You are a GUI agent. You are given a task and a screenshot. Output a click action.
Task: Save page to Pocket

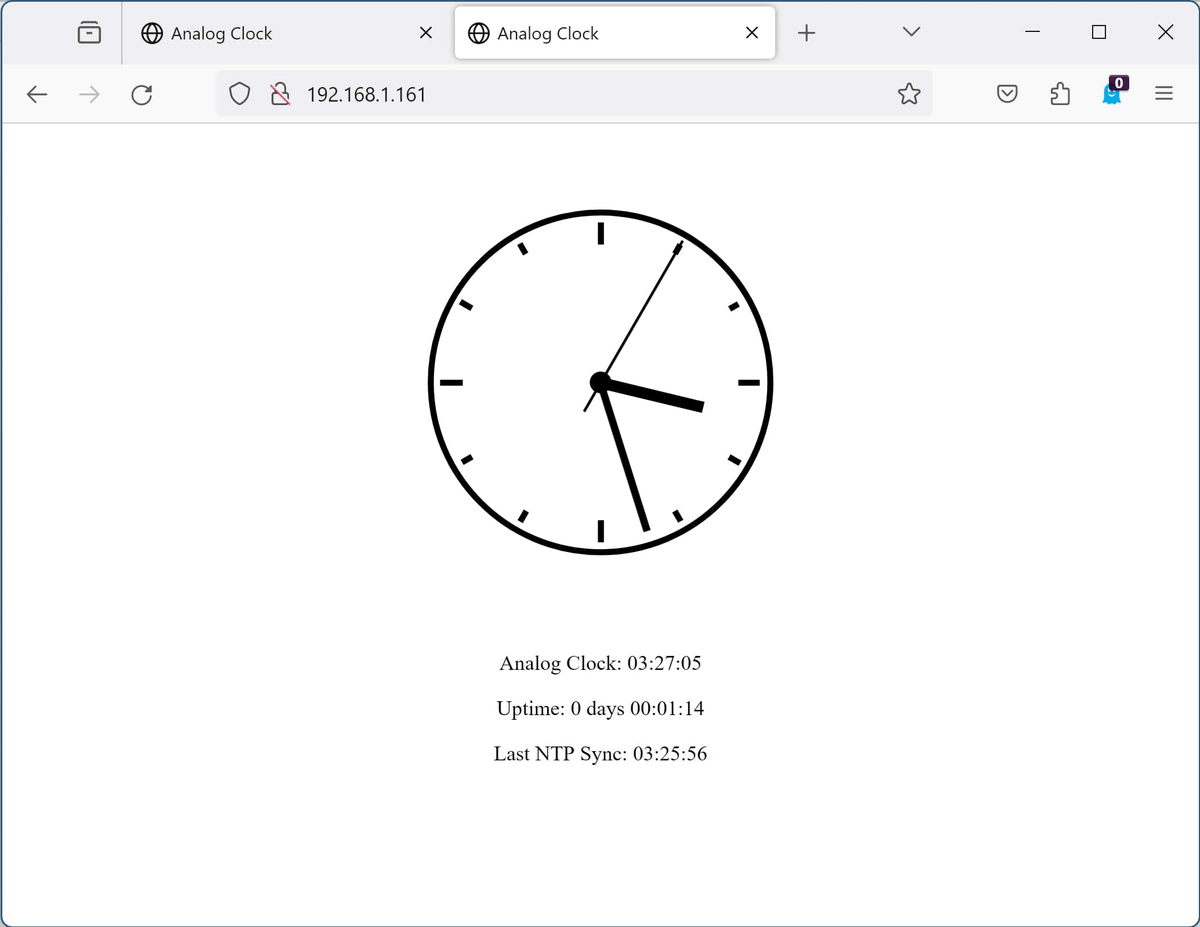click(1008, 95)
